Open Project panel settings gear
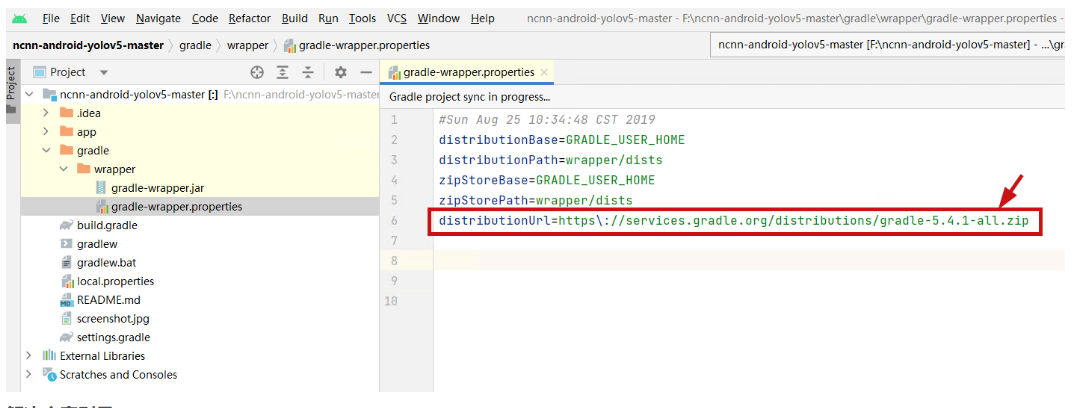This screenshot has height=408, width=1080. coord(340,72)
